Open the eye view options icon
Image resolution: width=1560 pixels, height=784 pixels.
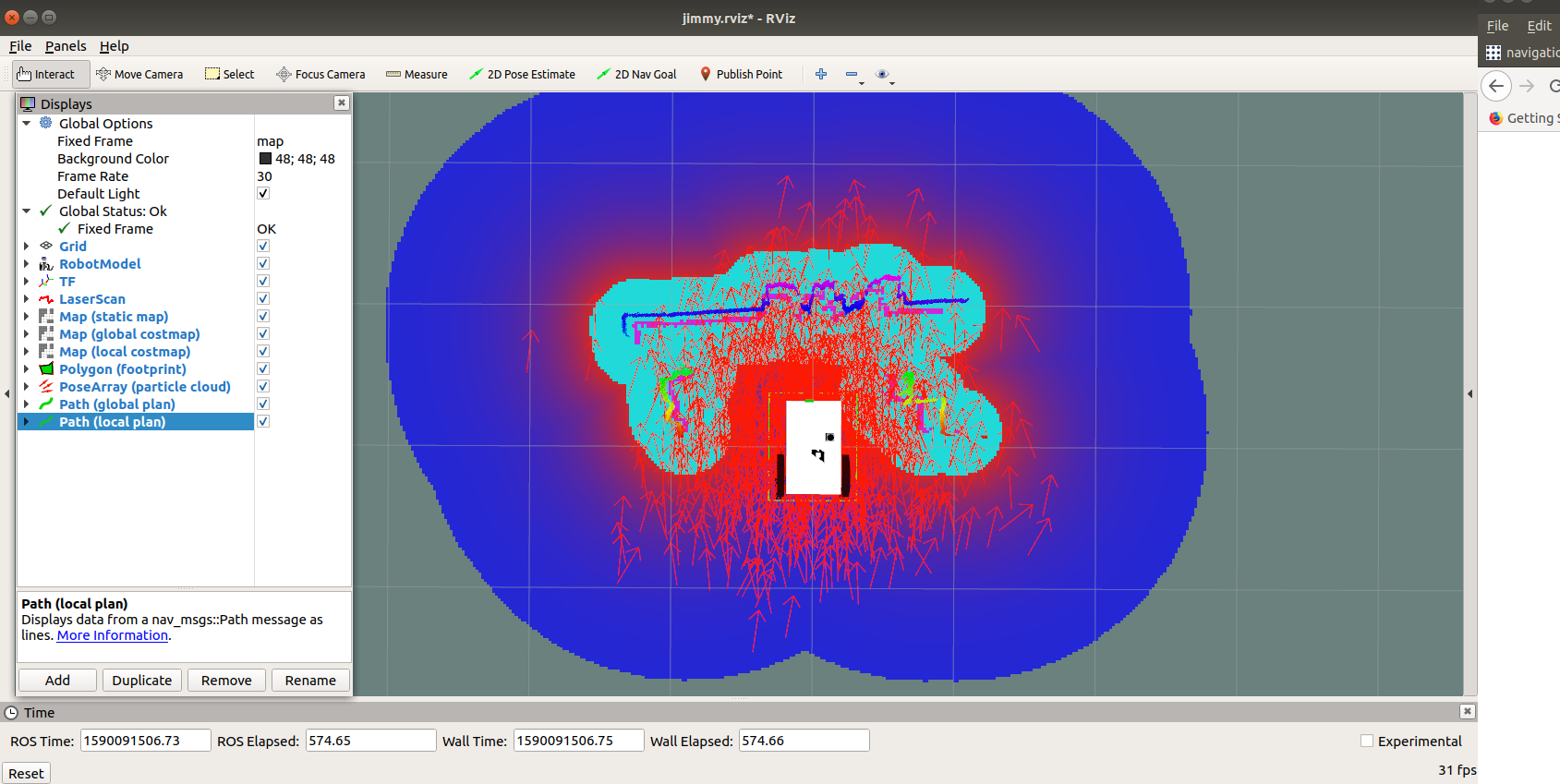click(882, 74)
